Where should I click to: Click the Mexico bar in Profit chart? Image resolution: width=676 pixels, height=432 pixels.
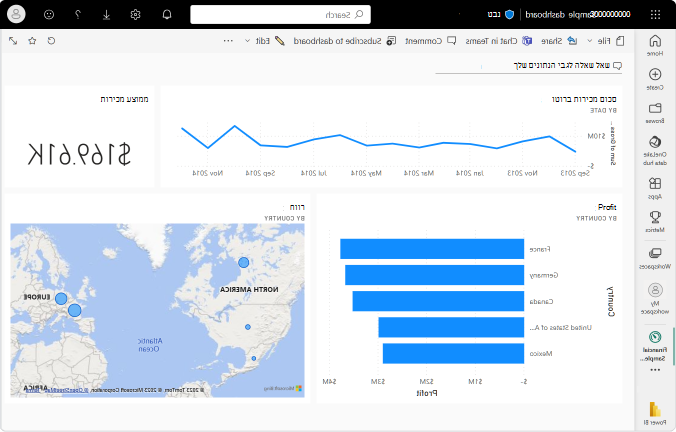pos(454,354)
